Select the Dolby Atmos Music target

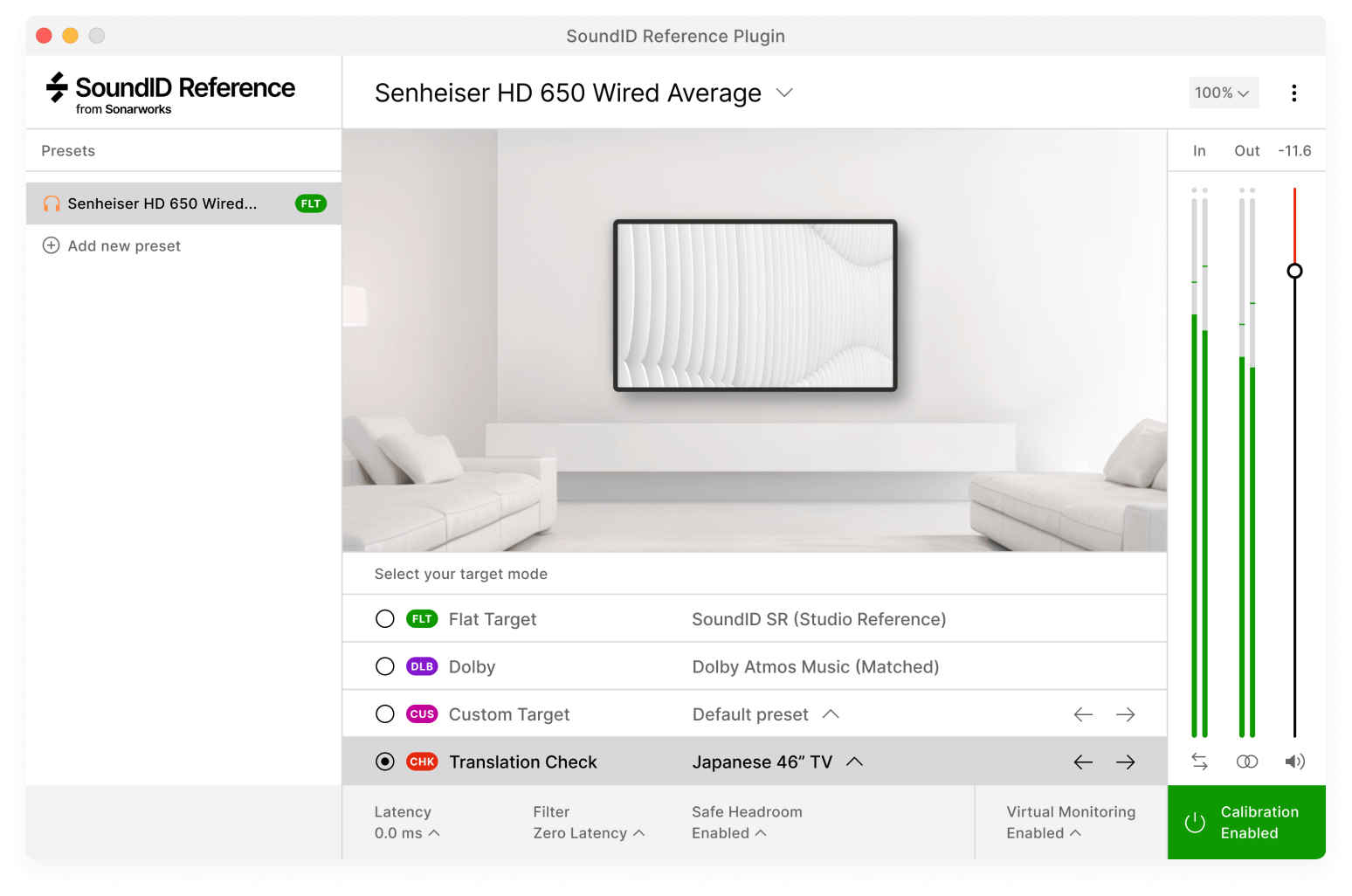coord(385,665)
